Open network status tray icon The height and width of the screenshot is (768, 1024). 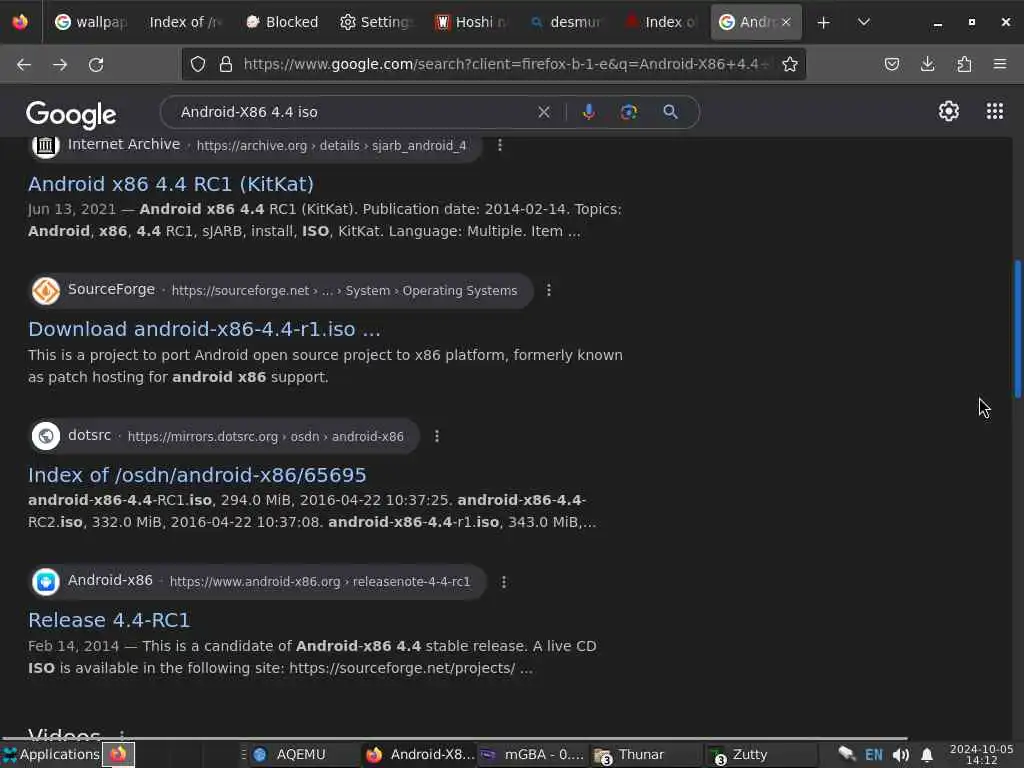847,754
